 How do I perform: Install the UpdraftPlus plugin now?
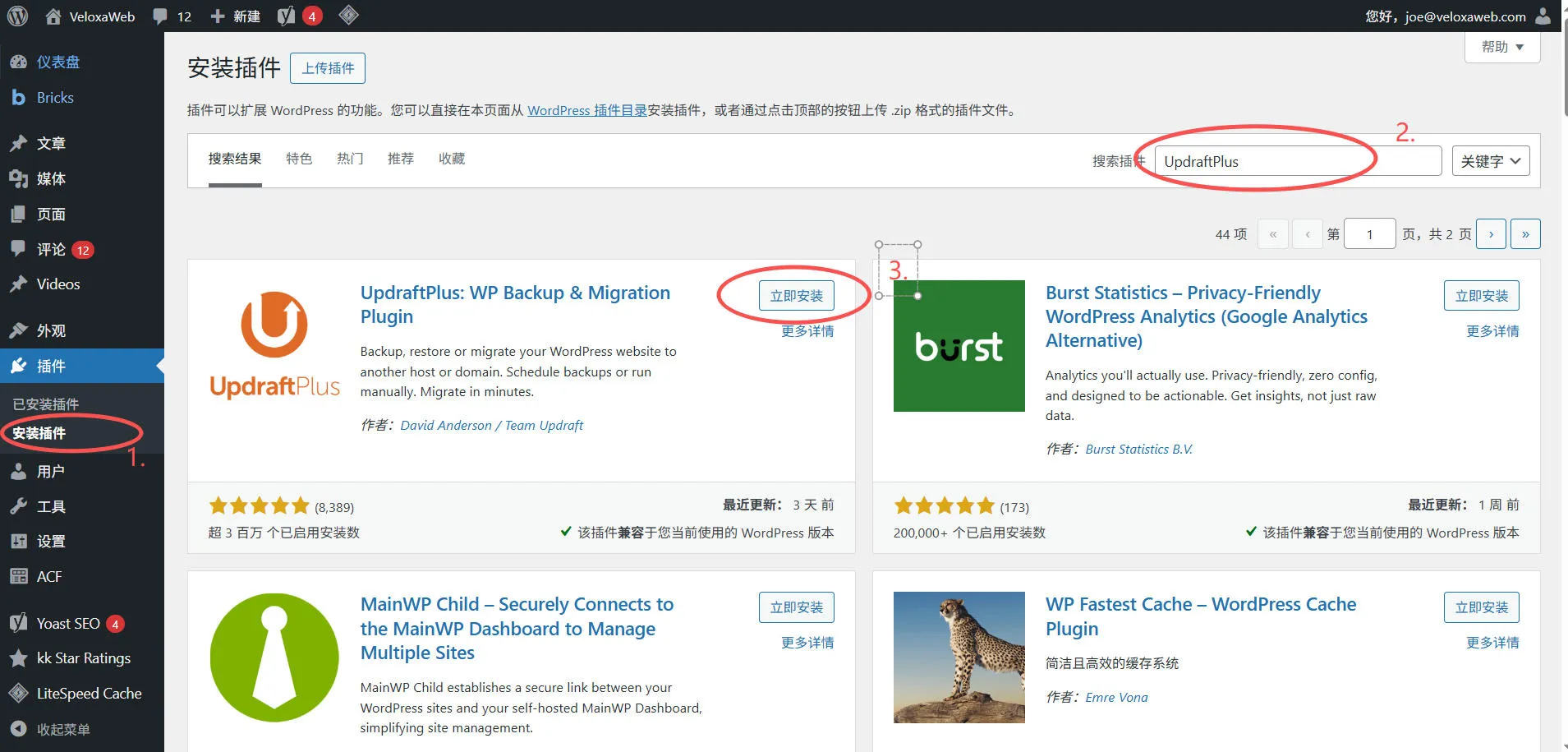pyautogui.click(x=796, y=296)
